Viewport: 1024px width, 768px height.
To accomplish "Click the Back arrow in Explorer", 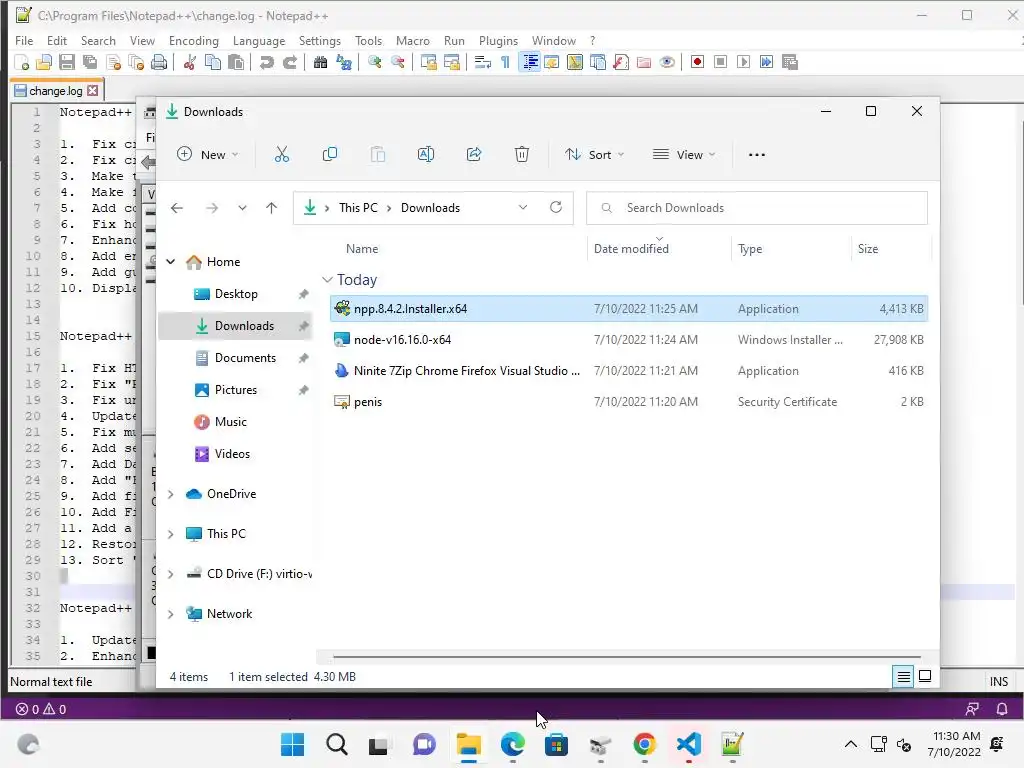I will click(176, 208).
